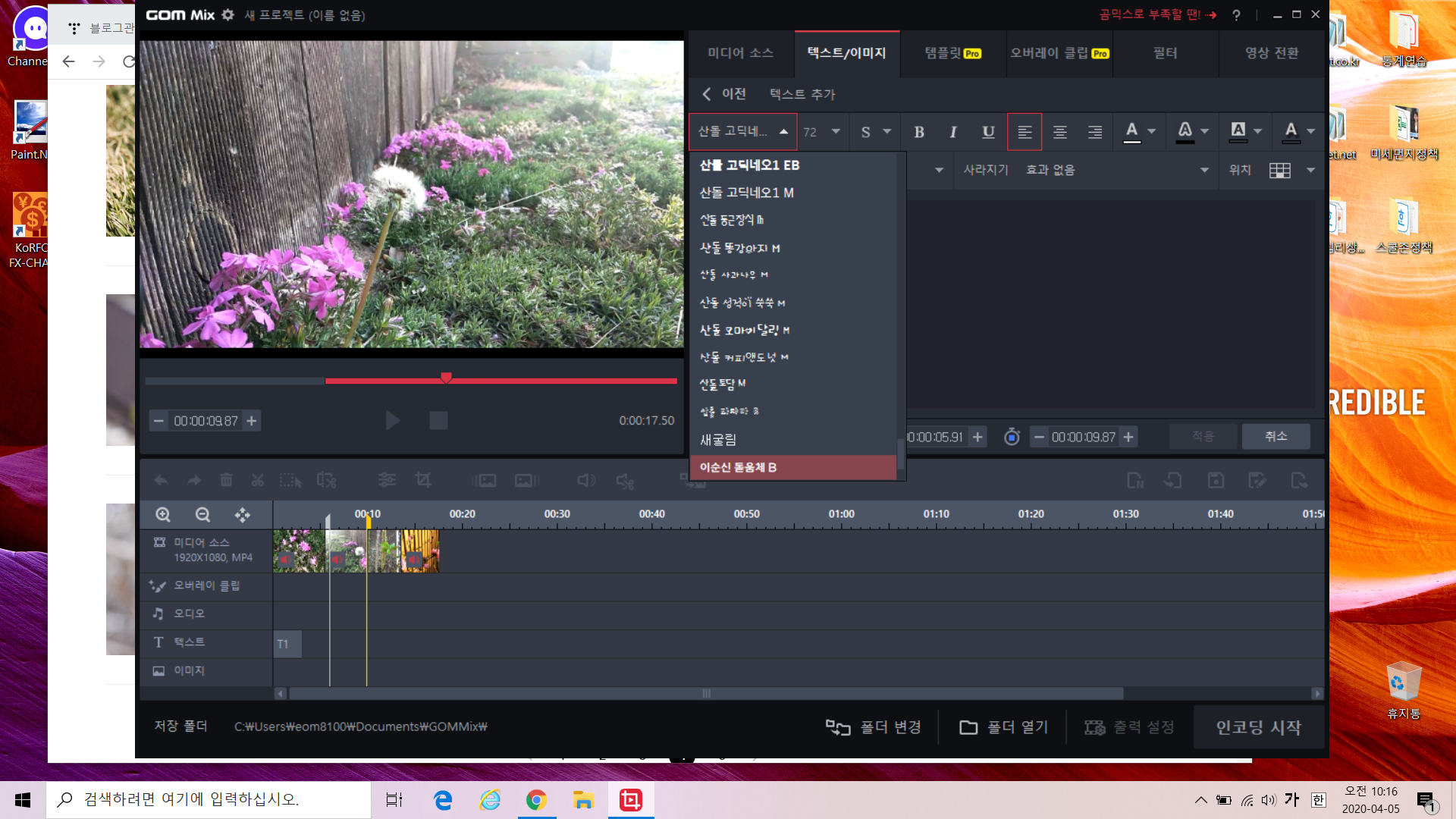Screen dimensions: 1456x819
Task: Open GOM Mix settings gear
Action: coord(227,14)
